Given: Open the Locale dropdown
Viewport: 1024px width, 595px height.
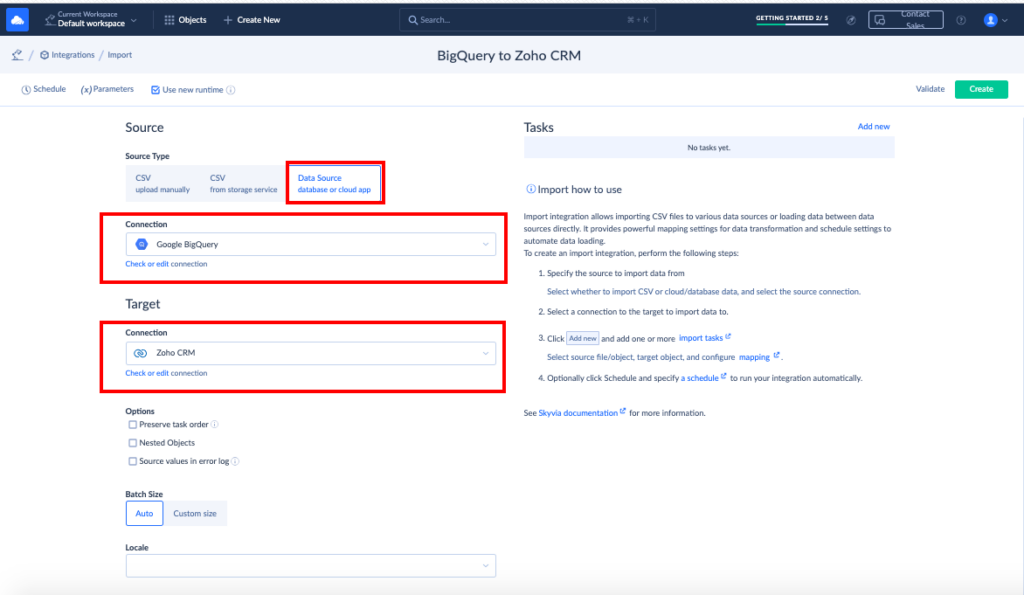Looking at the screenshot, I should (x=311, y=566).
